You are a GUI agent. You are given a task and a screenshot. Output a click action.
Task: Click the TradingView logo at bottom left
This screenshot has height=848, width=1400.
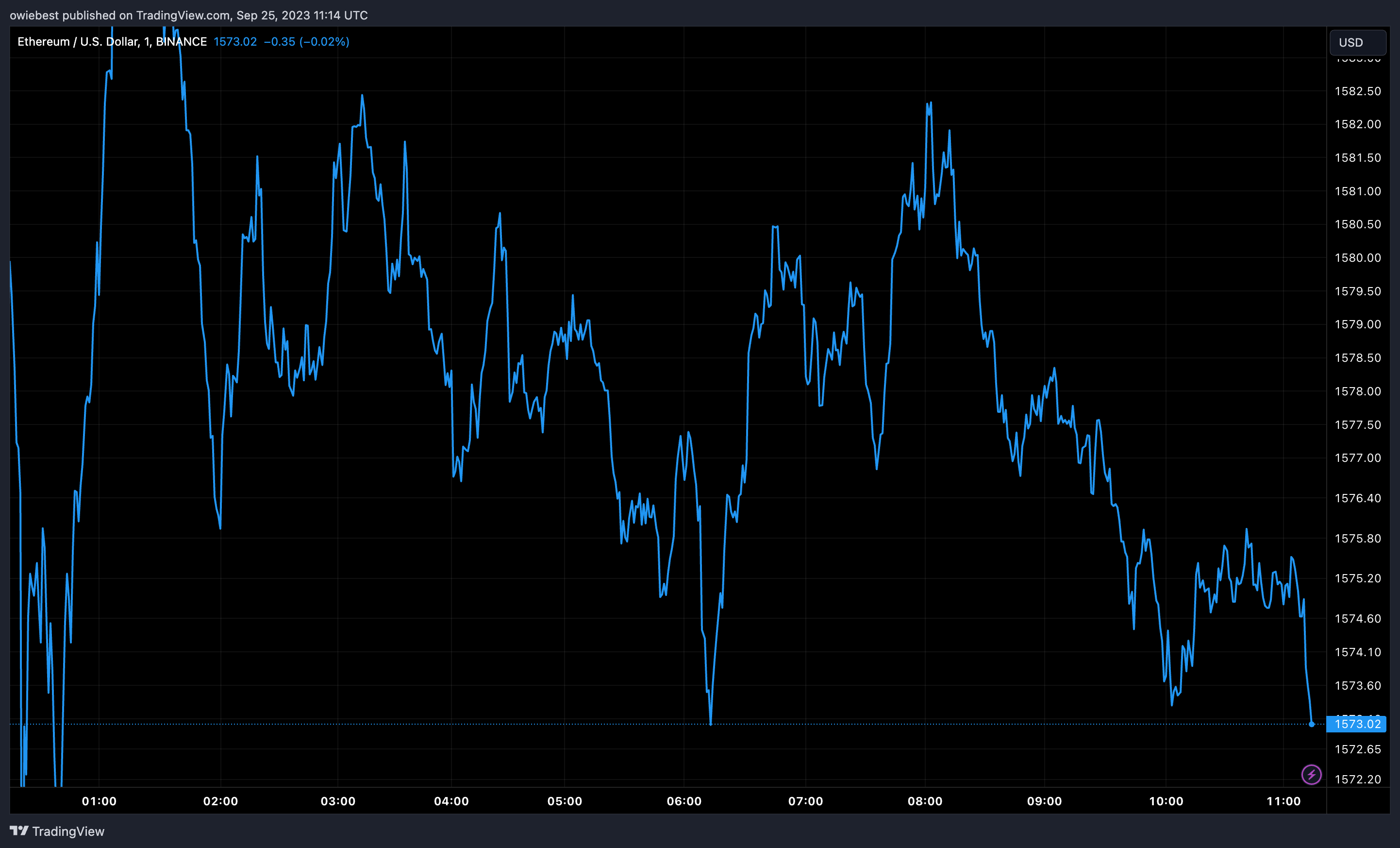(x=57, y=831)
